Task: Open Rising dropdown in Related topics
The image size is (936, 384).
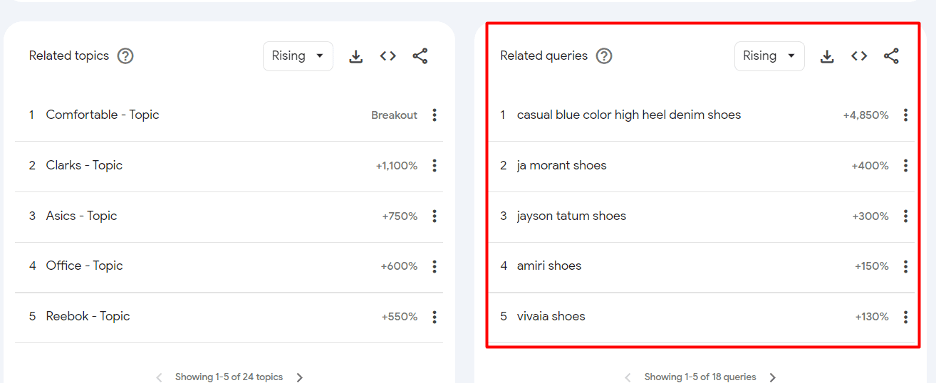Action: pyautogui.click(x=298, y=56)
